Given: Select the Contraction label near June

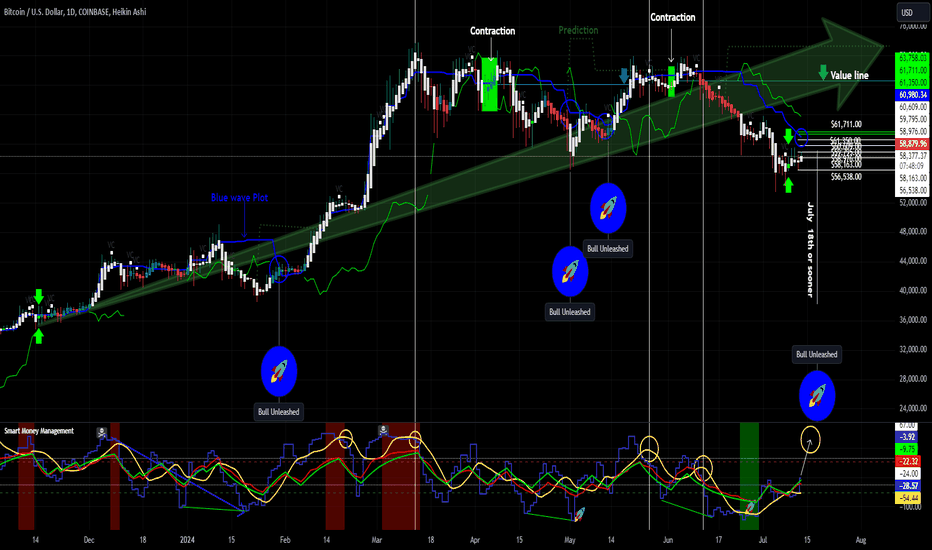Looking at the screenshot, I should [673, 17].
